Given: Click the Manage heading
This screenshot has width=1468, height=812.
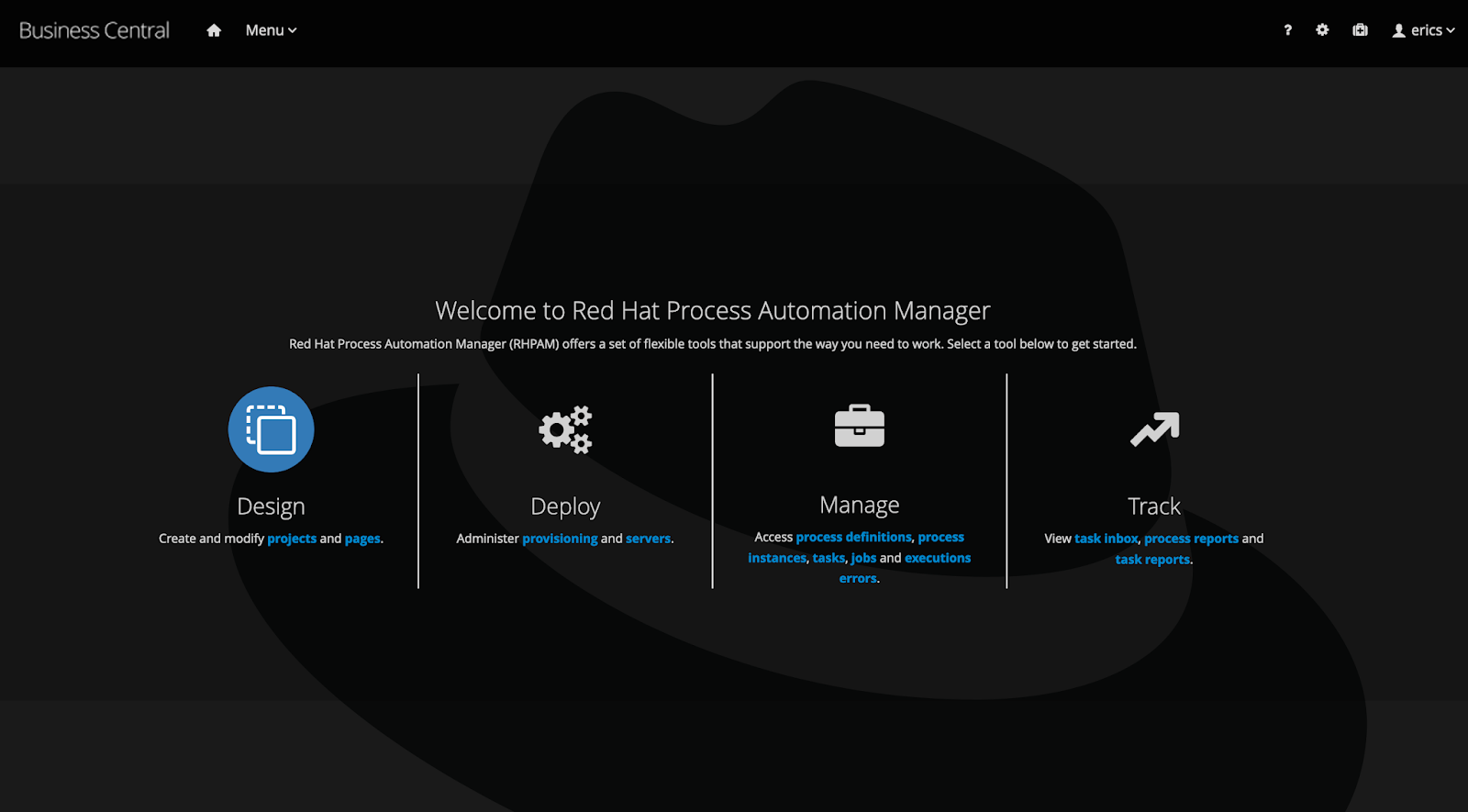Looking at the screenshot, I should click(860, 506).
